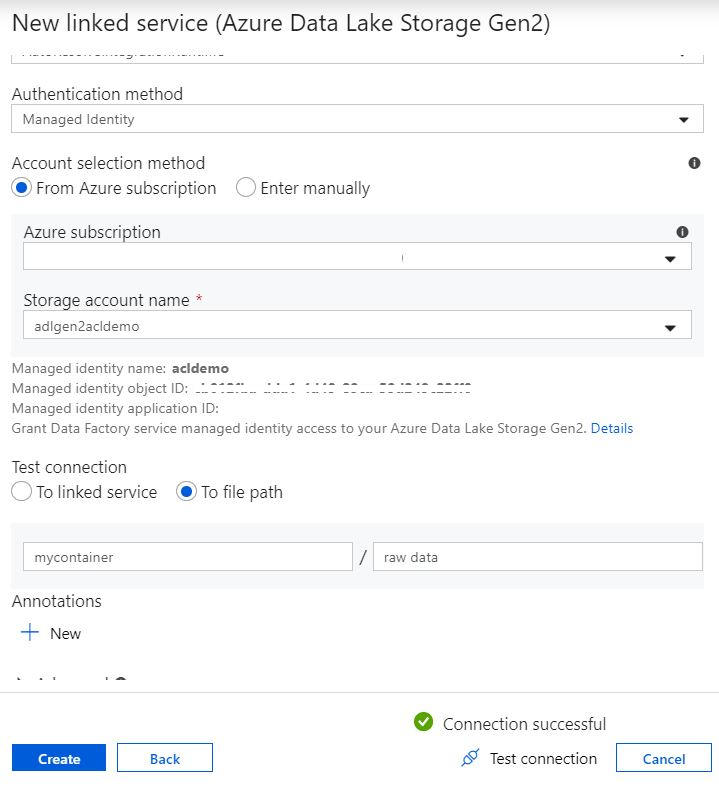Click the New annotation label

(65, 633)
